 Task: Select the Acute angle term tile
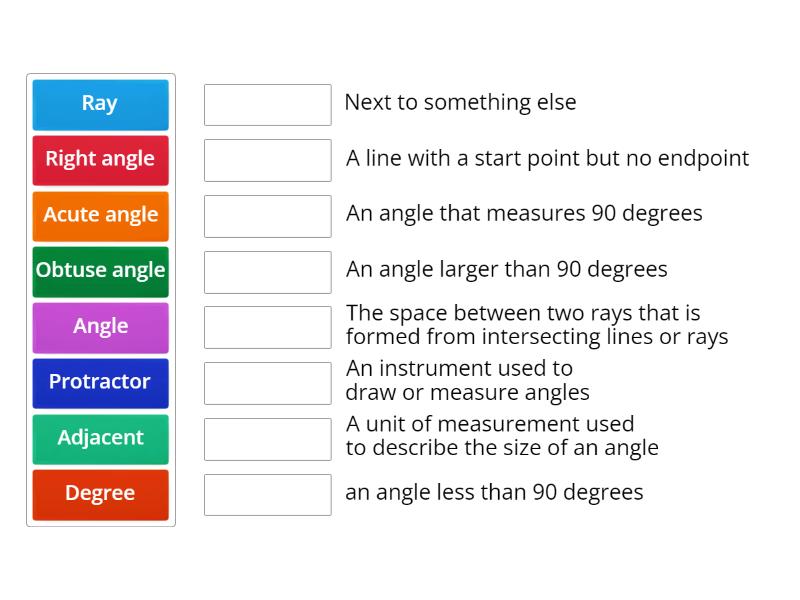coord(100,215)
